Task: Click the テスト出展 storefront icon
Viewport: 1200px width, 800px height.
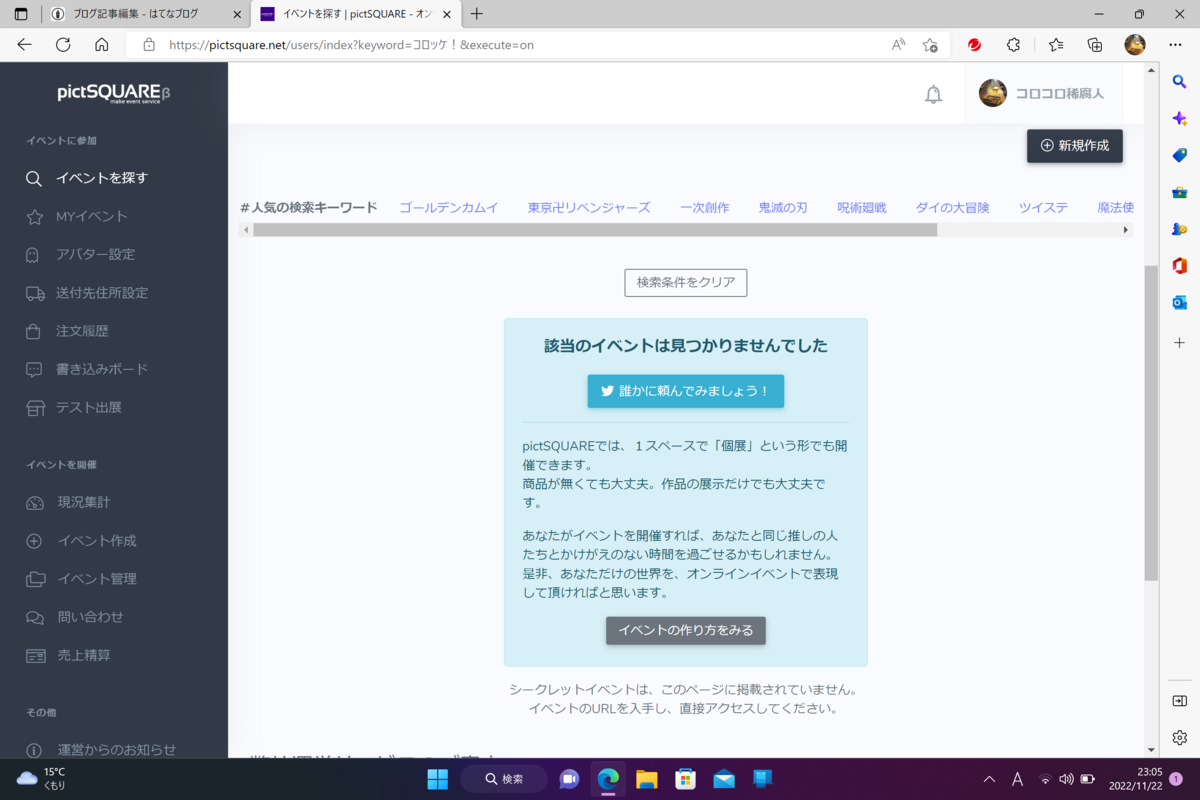Action: pyautogui.click(x=35, y=408)
